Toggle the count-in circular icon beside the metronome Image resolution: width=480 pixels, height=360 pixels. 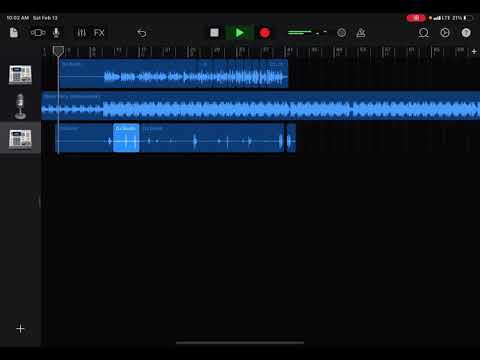[x=341, y=33]
